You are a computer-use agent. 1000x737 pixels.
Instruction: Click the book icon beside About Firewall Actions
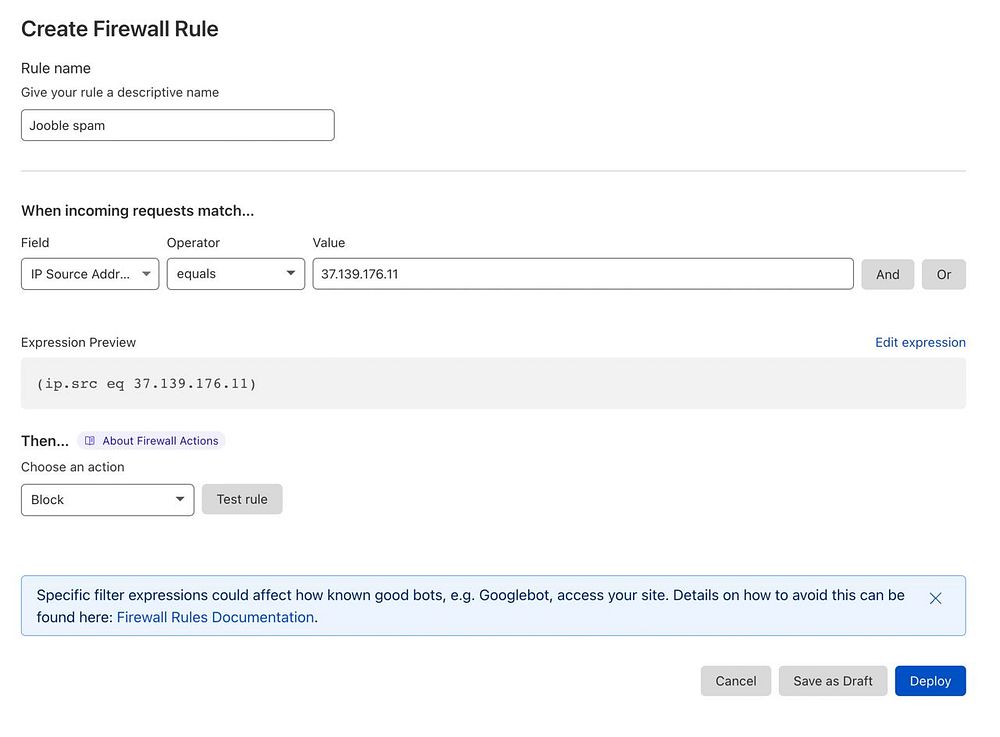point(90,441)
